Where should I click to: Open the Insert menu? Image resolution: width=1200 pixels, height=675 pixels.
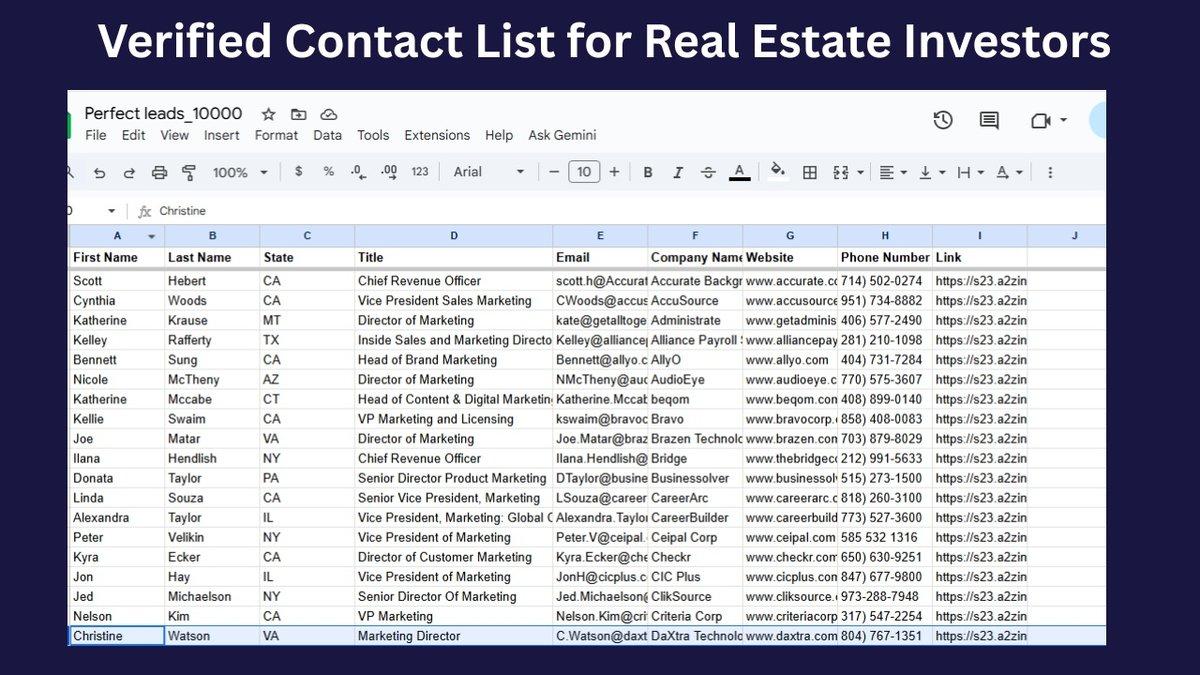[x=222, y=135]
